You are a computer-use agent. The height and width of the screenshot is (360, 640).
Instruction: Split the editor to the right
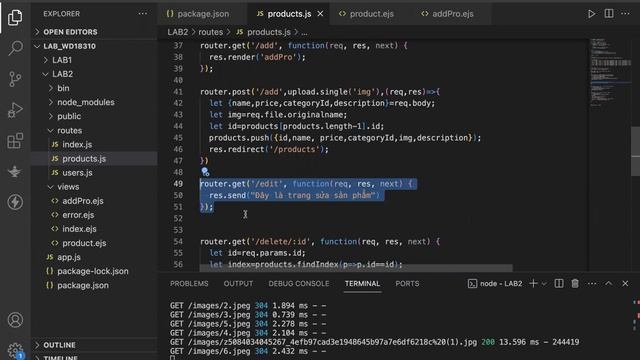click(609, 13)
